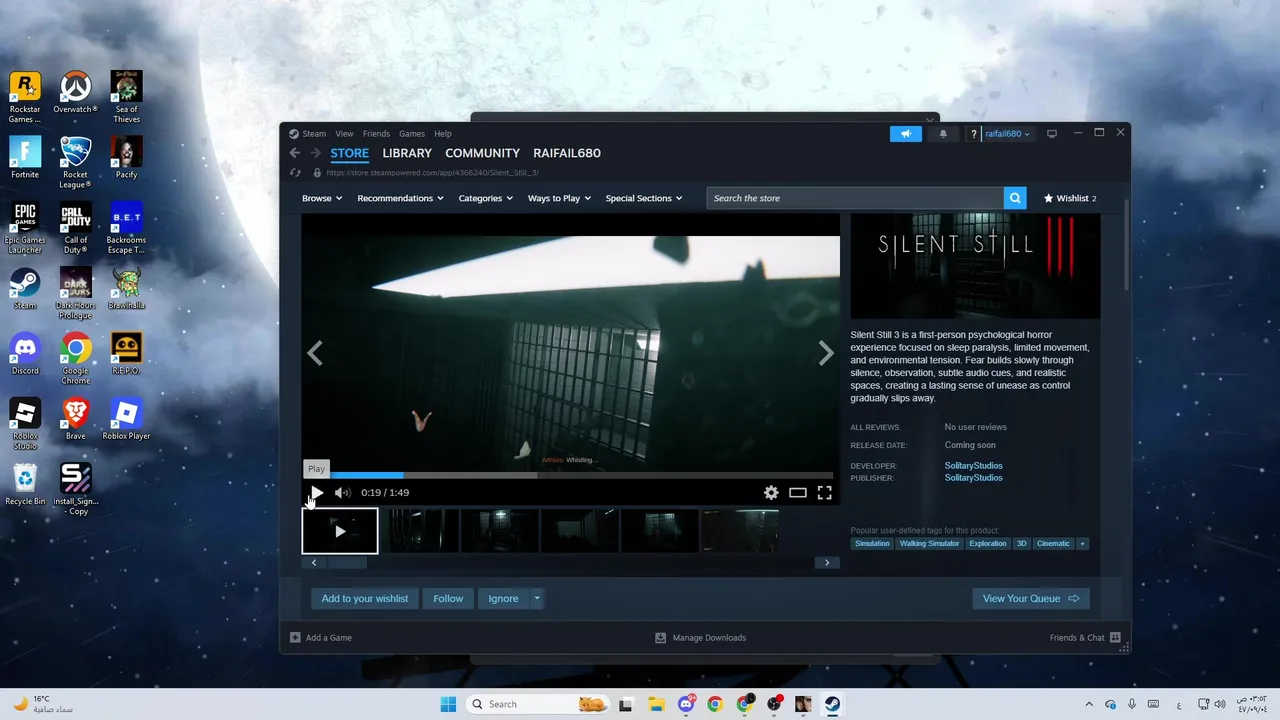Click Add a Game
Screen dimensions: 1280x720
321,637
